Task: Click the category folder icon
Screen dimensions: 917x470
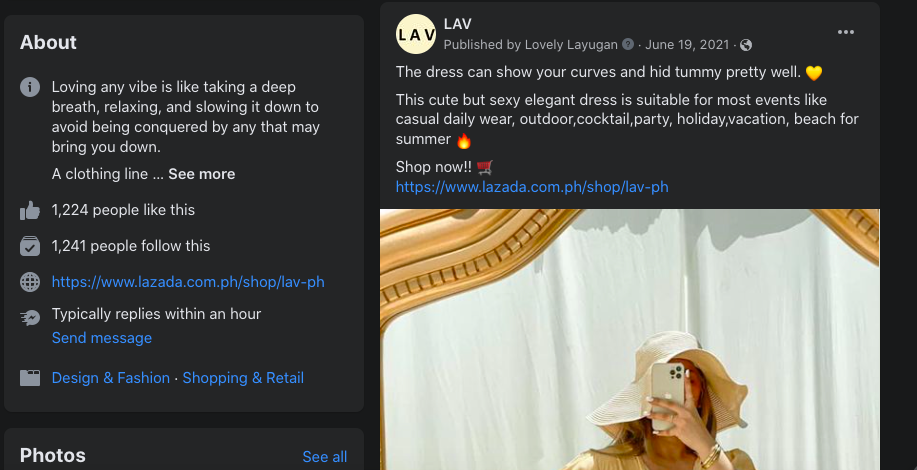Action: click(x=30, y=378)
